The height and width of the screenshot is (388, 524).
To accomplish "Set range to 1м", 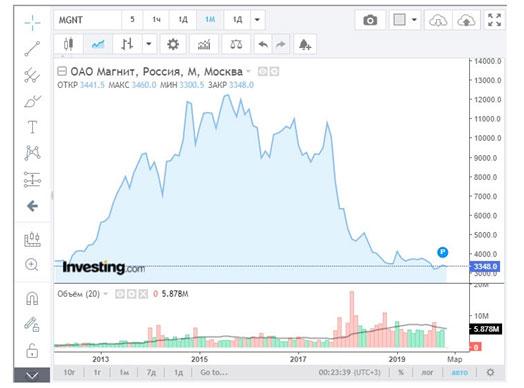I will pos(124,372).
